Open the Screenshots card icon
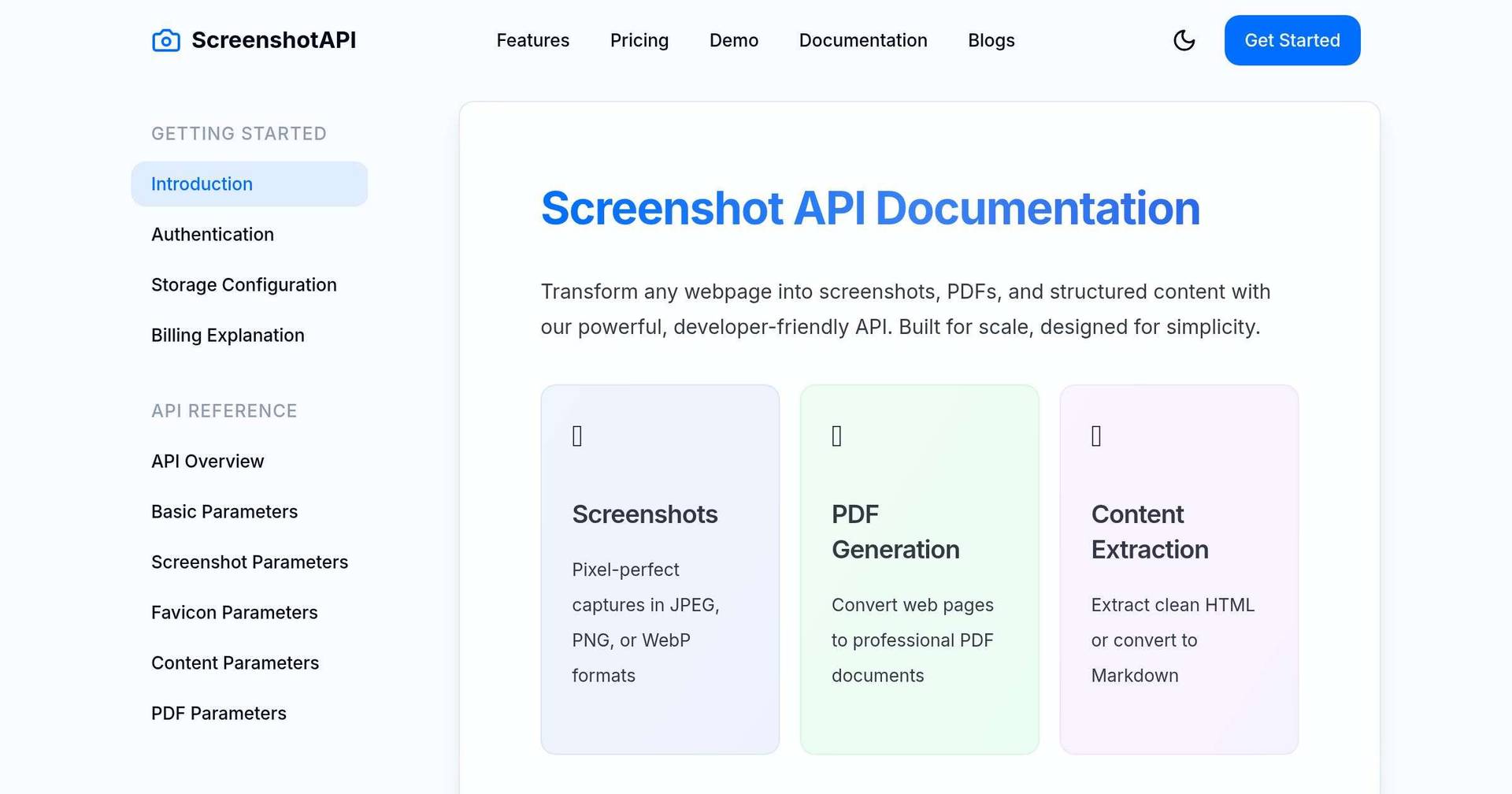Screen dimensions: 1512x794 click(578, 435)
